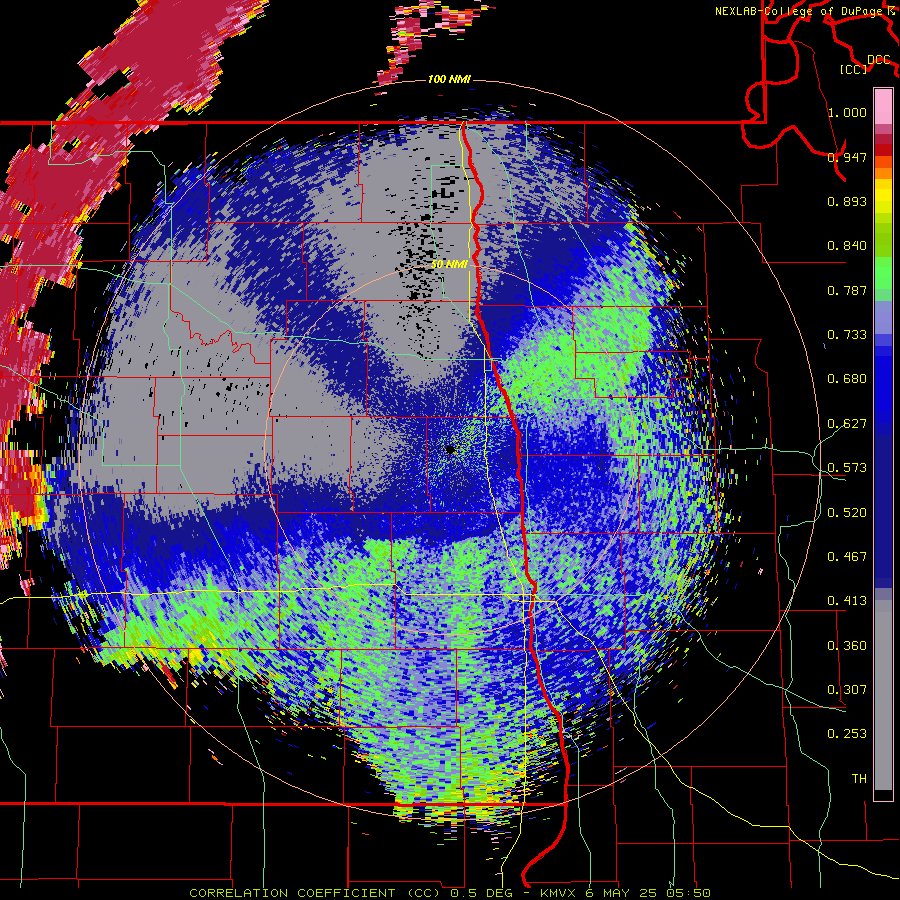This screenshot has width=900, height=900.
Task: Click the 0.5 DEG elevation text
Action: point(482,893)
